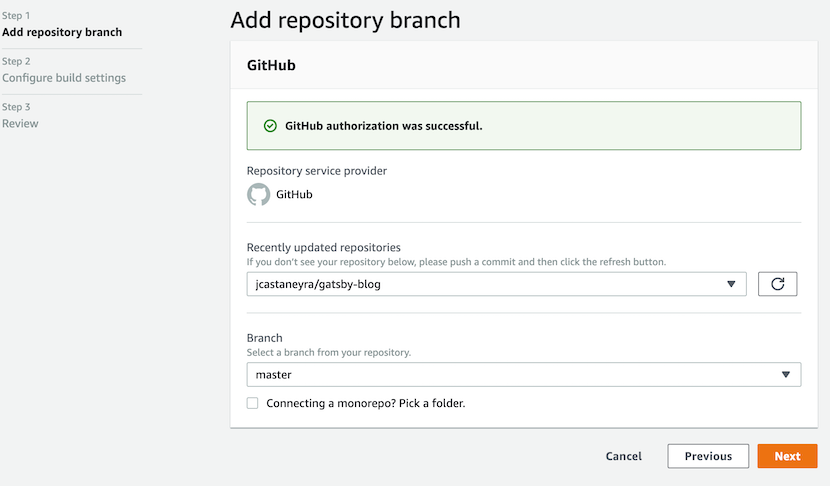Click the GitHub panel header title
This screenshot has width=830, height=486.
(271, 66)
